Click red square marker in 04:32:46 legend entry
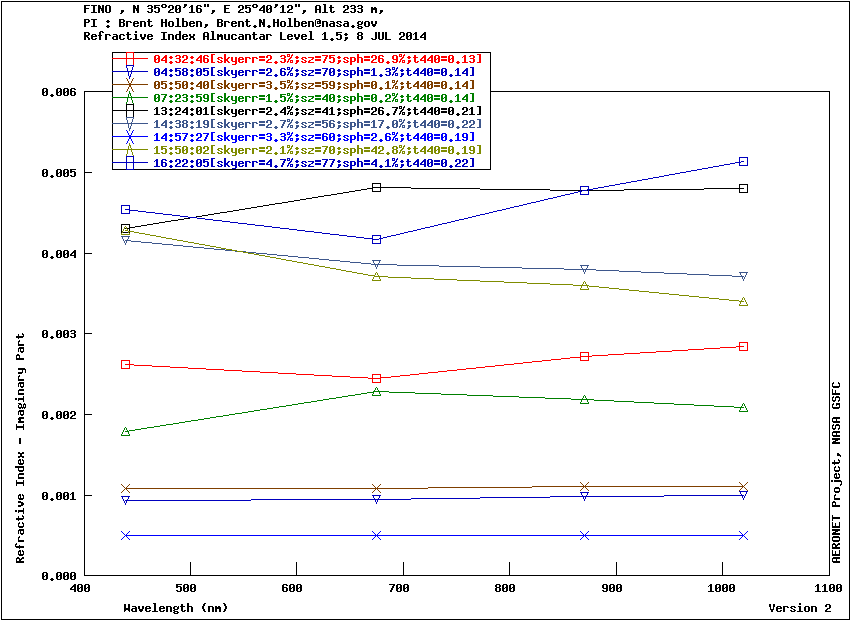 tap(129, 59)
